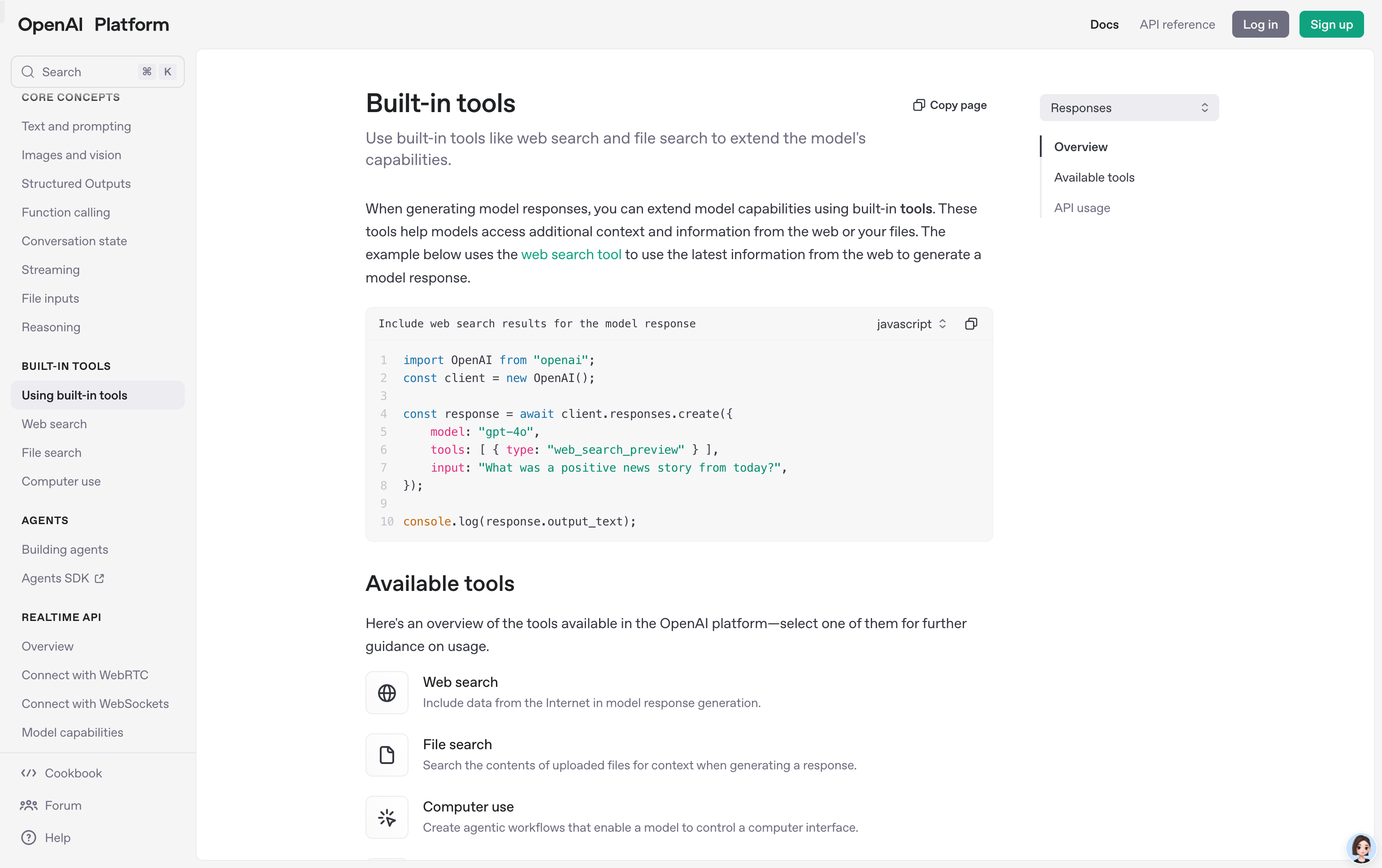Click the "gpt-4o" model string in code
This screenshot has height=868, width=1382.
click(506, 431)
